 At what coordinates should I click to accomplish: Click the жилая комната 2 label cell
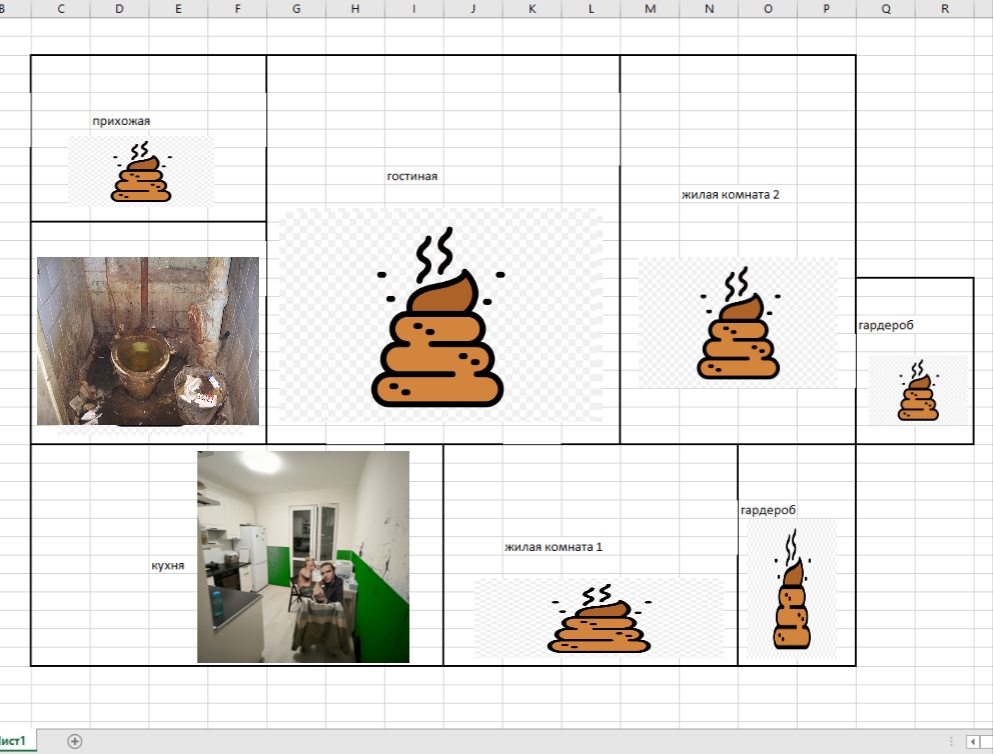(730, 195)
